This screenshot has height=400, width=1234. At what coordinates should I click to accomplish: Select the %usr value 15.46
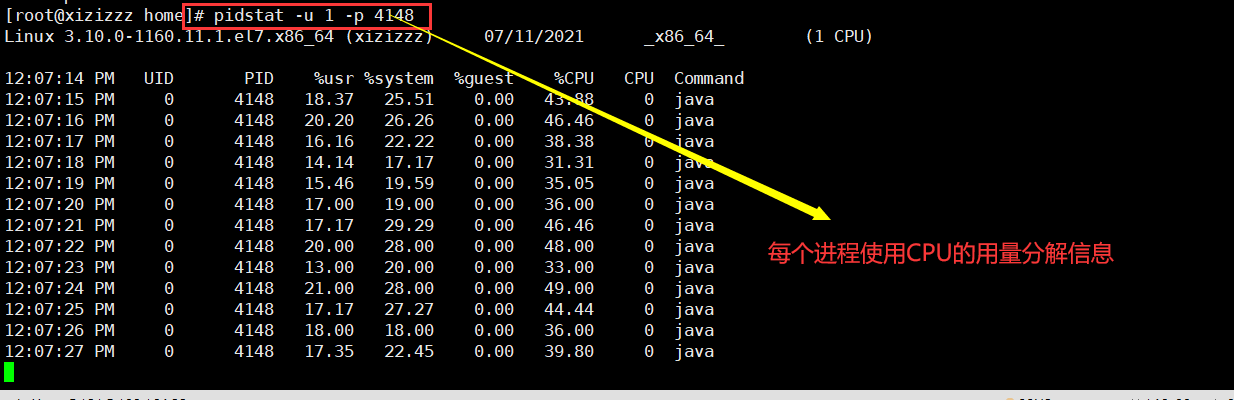(329, 183)
